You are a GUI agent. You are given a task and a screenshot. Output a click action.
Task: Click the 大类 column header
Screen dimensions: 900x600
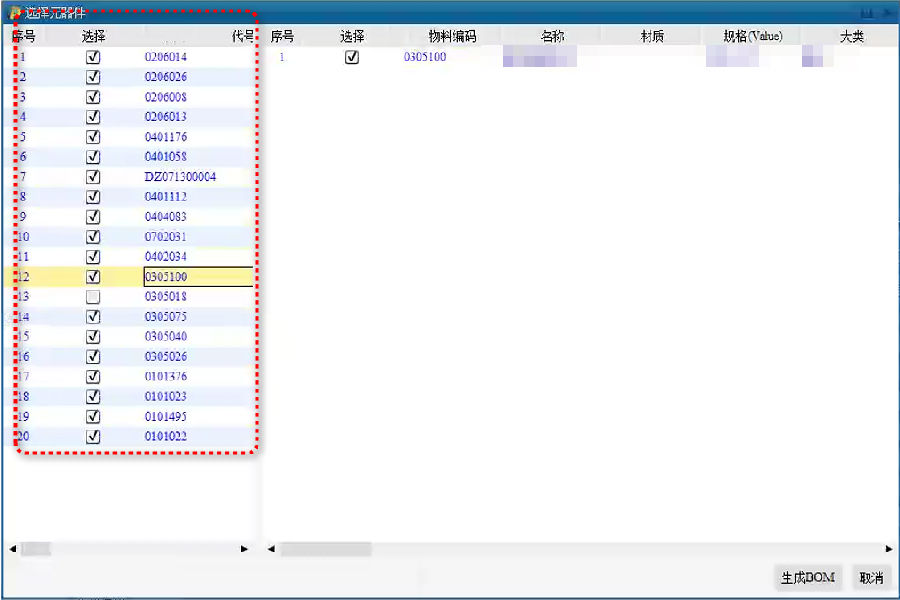coord(851,36)
